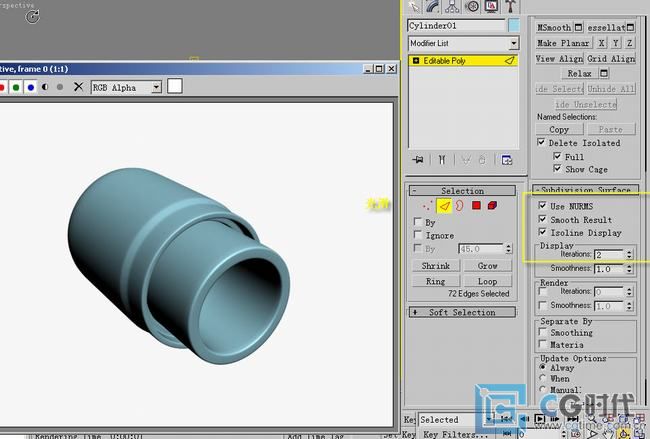
Task: Toggle Isoline Display checkbox
Action: (x=542, y=232)
